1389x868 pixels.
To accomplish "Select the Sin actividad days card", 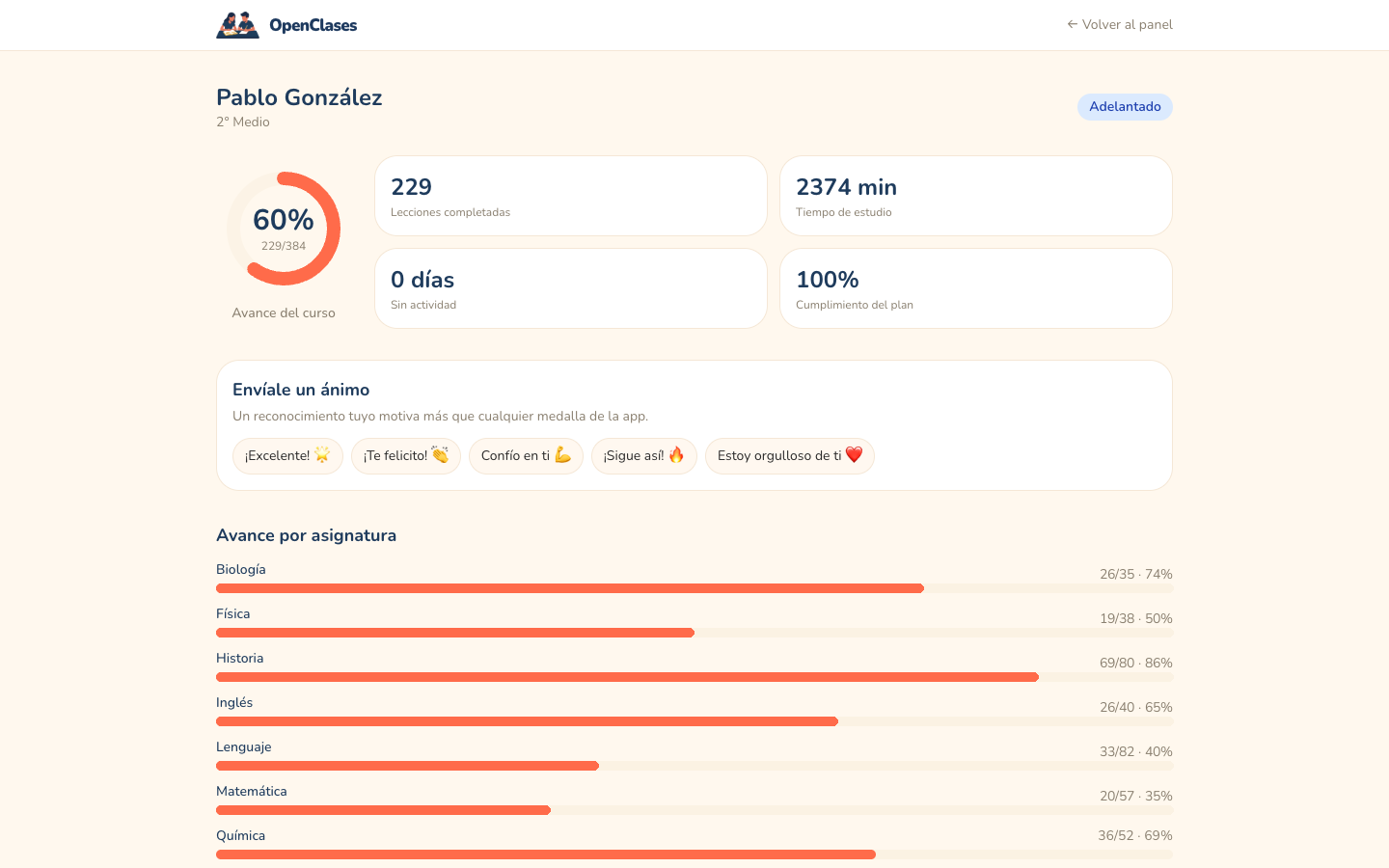I will (x=571, y=288).
